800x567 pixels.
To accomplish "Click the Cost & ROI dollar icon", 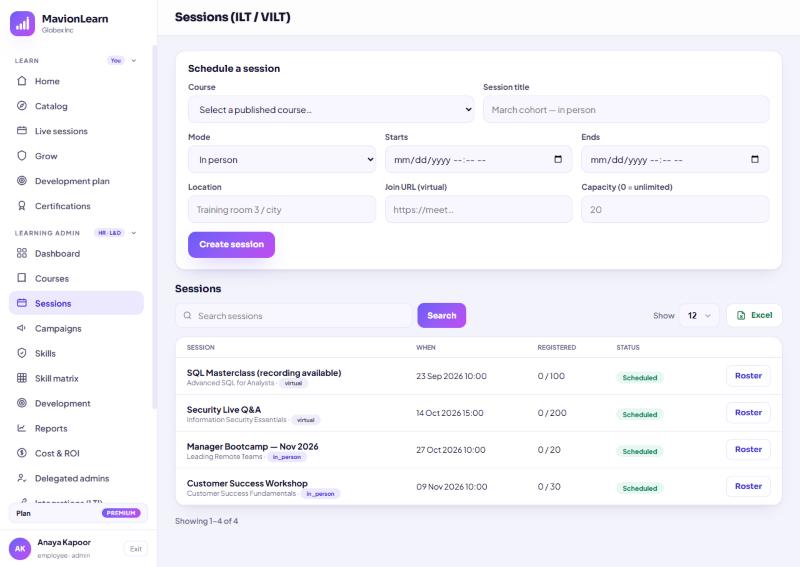I will (22, 453).
